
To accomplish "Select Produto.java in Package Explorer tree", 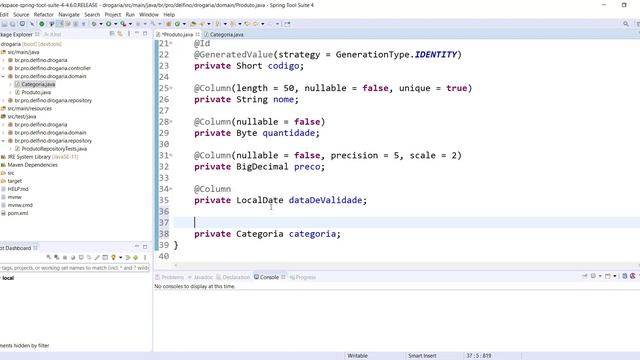I will (x=36, y=92).
